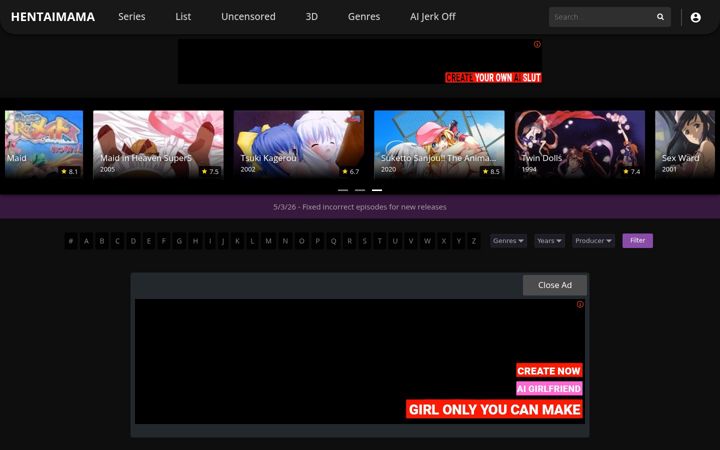Open the user account icon
The height and width of the screenshot is (450, 720).
(x=695, y=17)
